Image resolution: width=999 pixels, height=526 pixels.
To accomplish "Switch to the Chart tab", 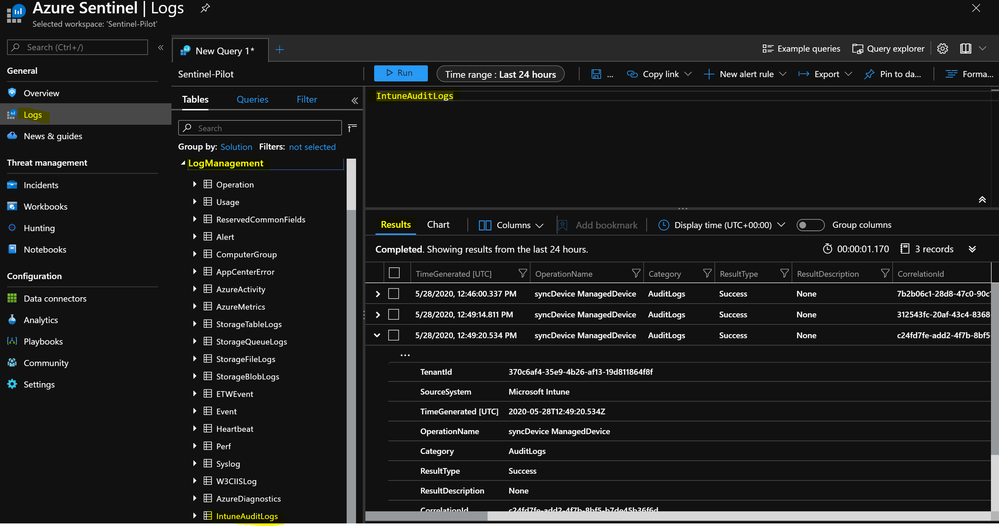I will (x=438, y=225).
